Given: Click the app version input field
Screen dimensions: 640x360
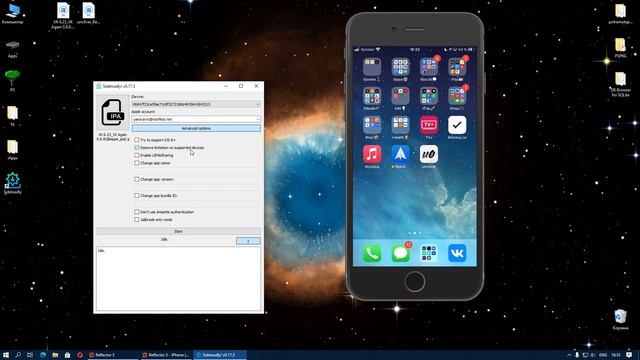Looking at the screenshot, I should [x=196, y=187].
